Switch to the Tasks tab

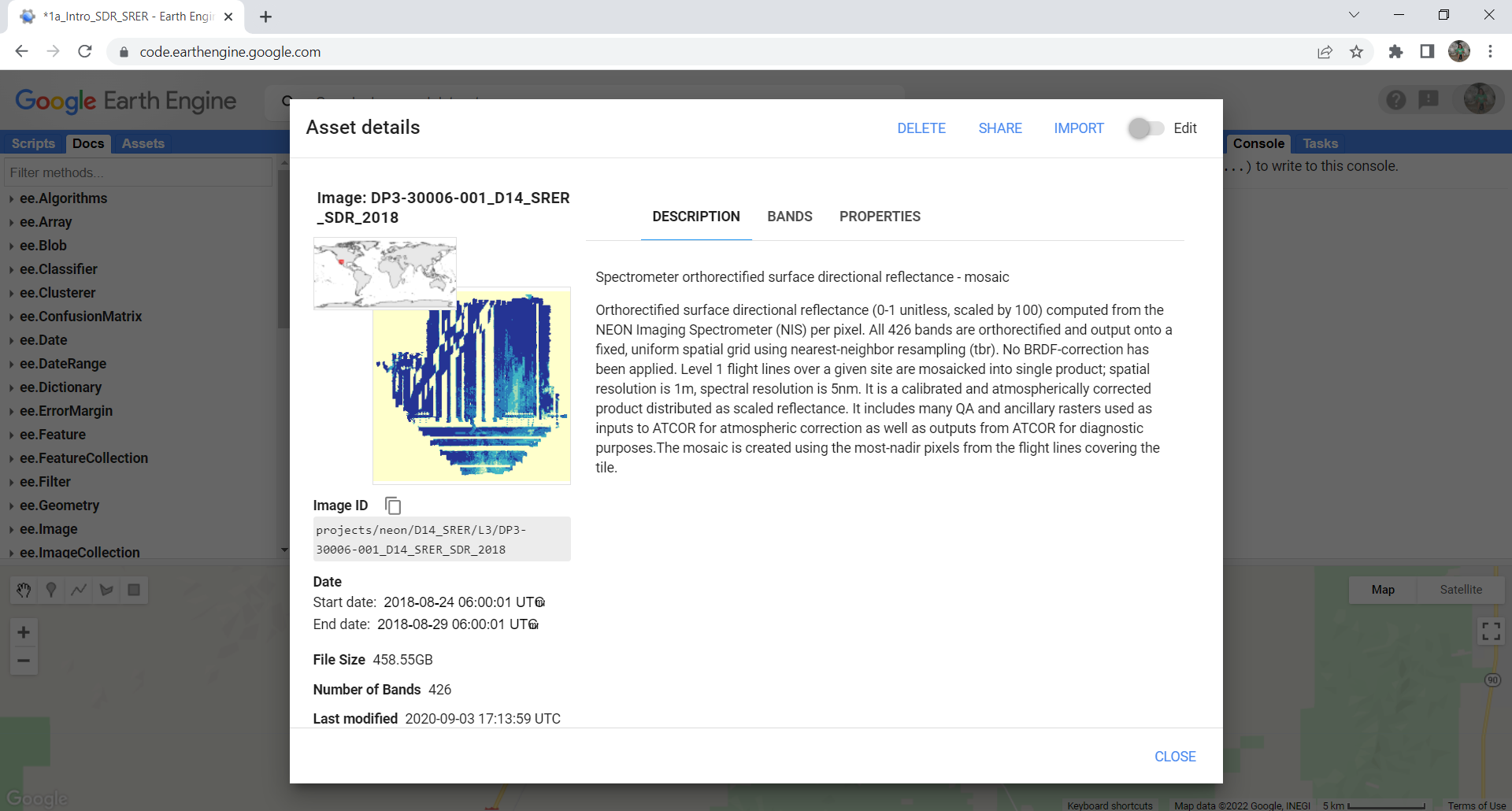click(1320, 143)
